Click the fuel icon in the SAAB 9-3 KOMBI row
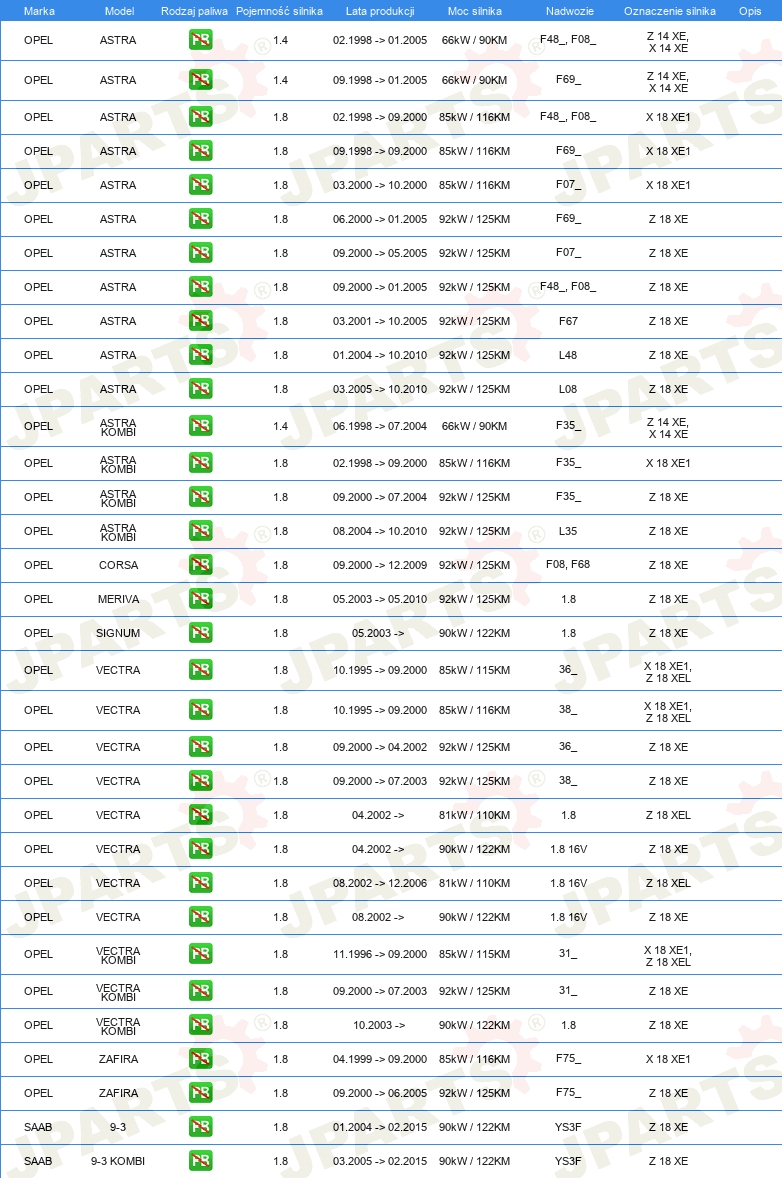The height and width of the screenshot is (1178, 782). click(201, 1161)
